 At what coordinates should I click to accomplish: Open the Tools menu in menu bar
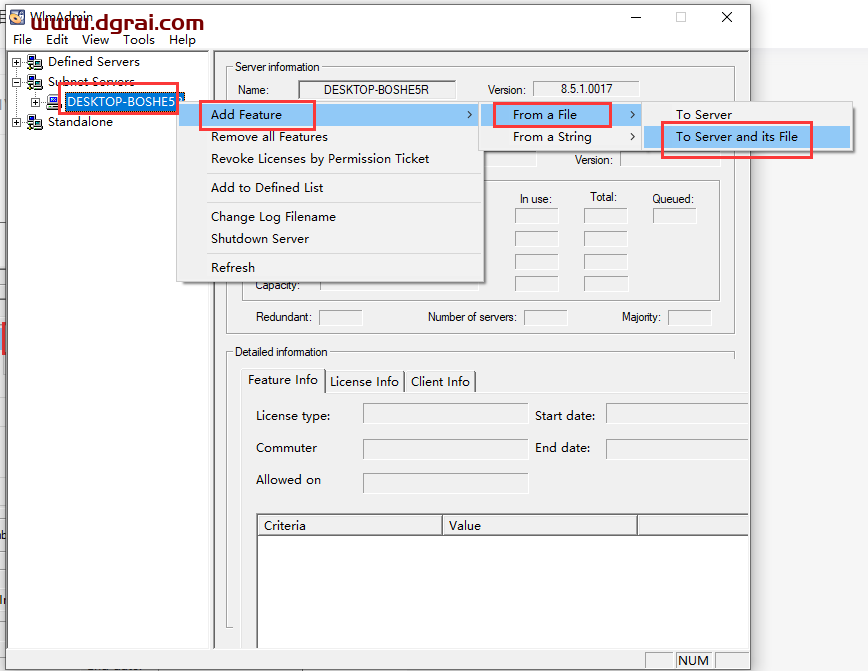click(x=139, y=40)
